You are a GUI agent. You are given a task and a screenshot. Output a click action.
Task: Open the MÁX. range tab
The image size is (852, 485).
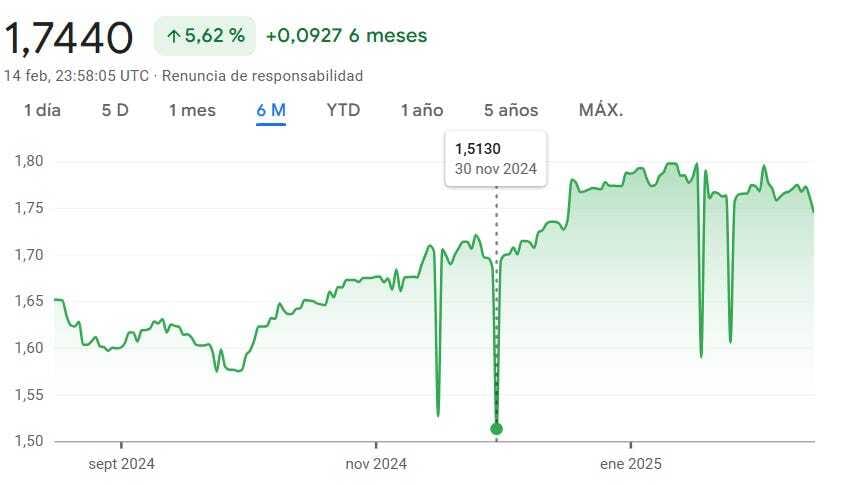[x=601, y=110]
